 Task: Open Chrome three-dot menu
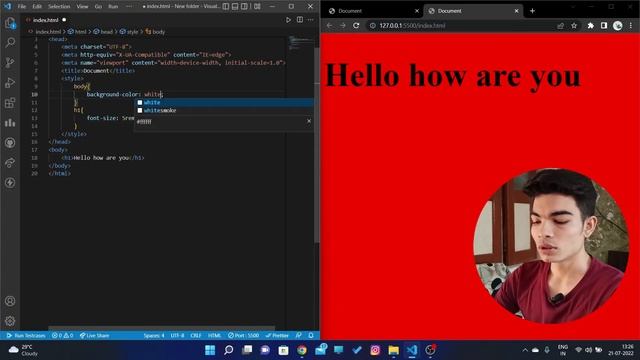[x=631, y=26]
